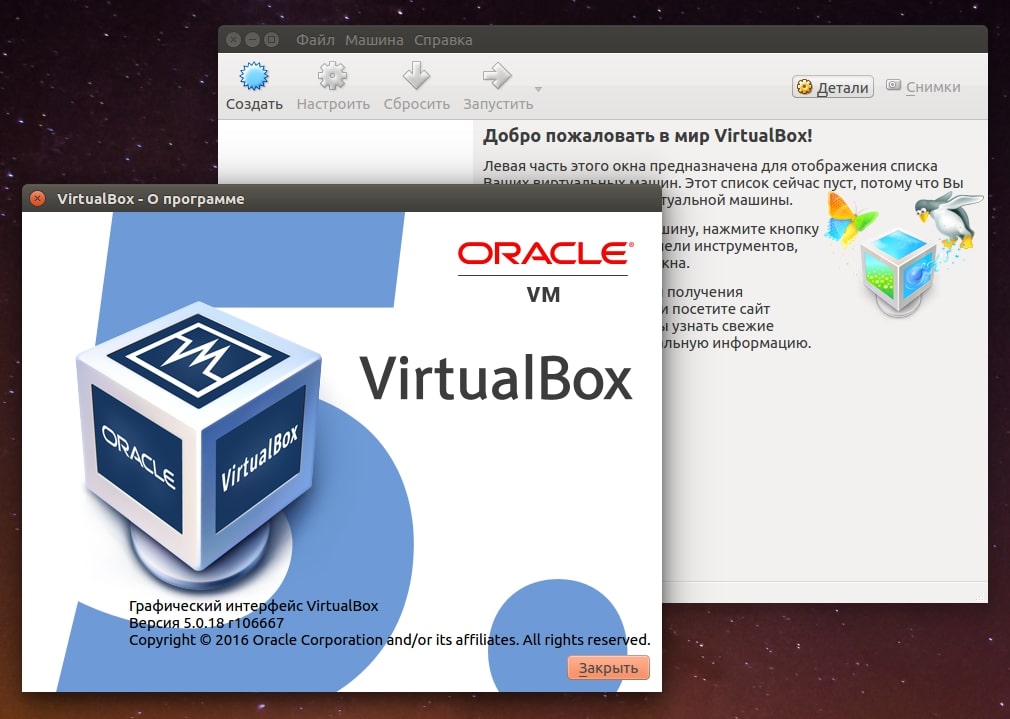Close the 'О программе' dialog via titlebar button
This screenshot has height=719, width=1010.
pos(38,199)
